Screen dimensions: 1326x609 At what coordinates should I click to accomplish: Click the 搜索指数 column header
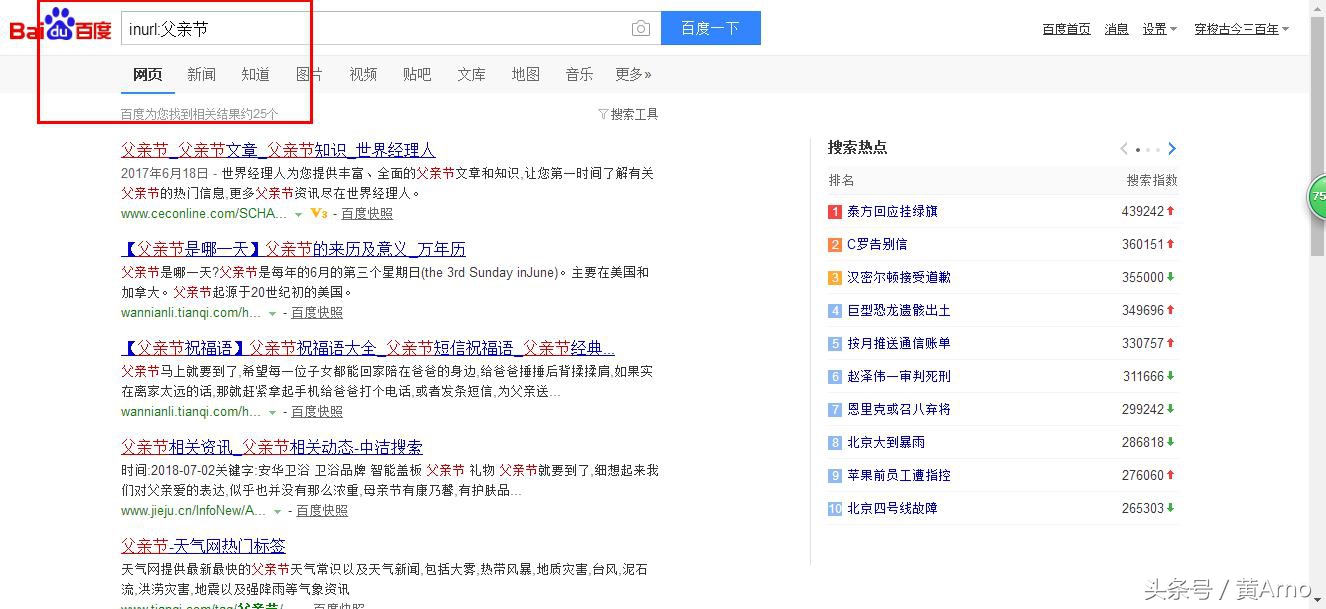pyautogui.click(x=1152, y=180)
